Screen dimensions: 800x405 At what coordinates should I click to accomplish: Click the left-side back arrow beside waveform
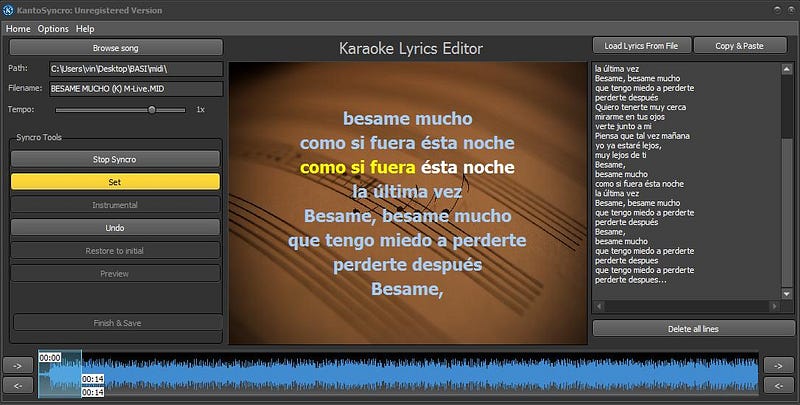[x=18, y=385]
